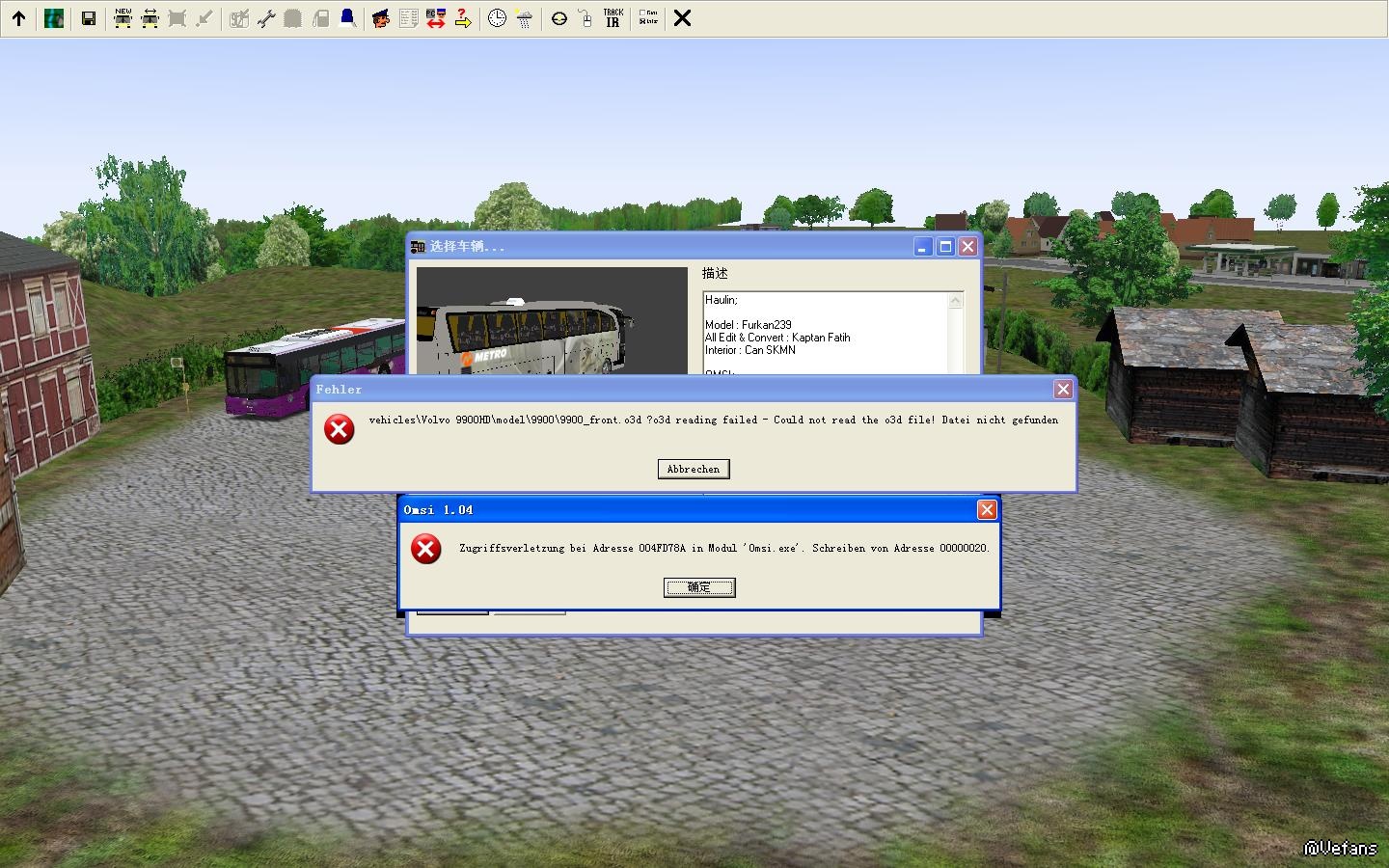1389x868 pixels.
Task: Open the timetable document icon
Action: coord(409,18)
